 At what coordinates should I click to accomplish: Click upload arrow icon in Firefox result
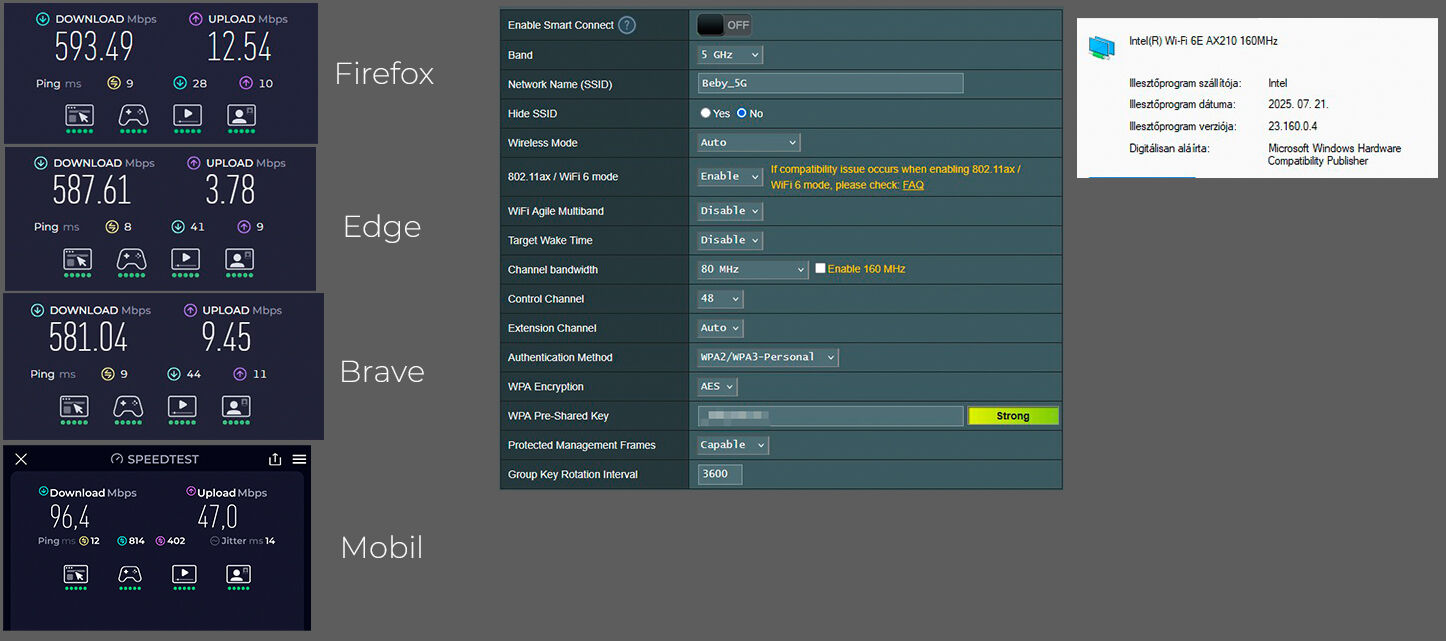(x=194, y=19)
